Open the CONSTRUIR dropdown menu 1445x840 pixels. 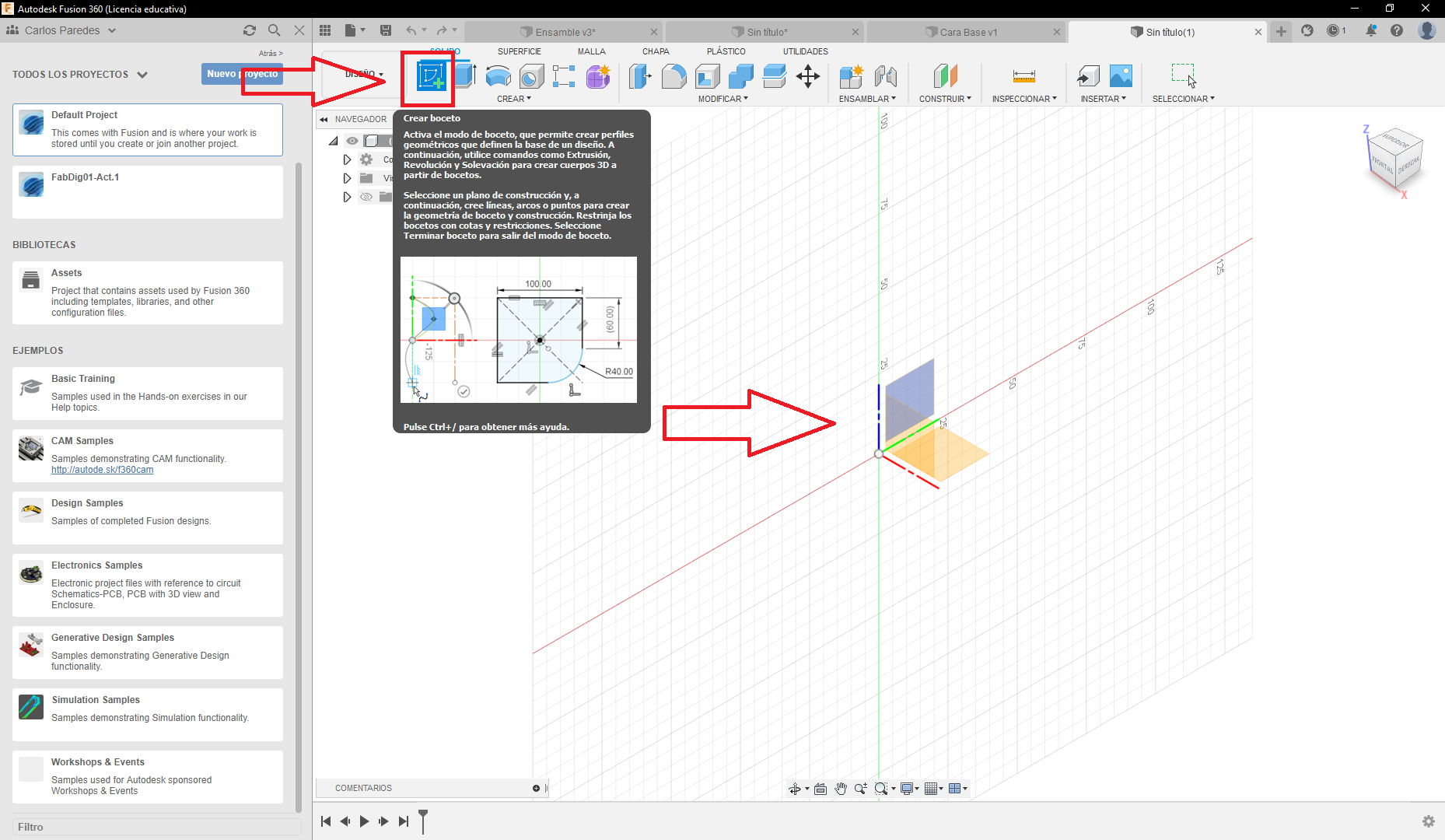(945, 99)
